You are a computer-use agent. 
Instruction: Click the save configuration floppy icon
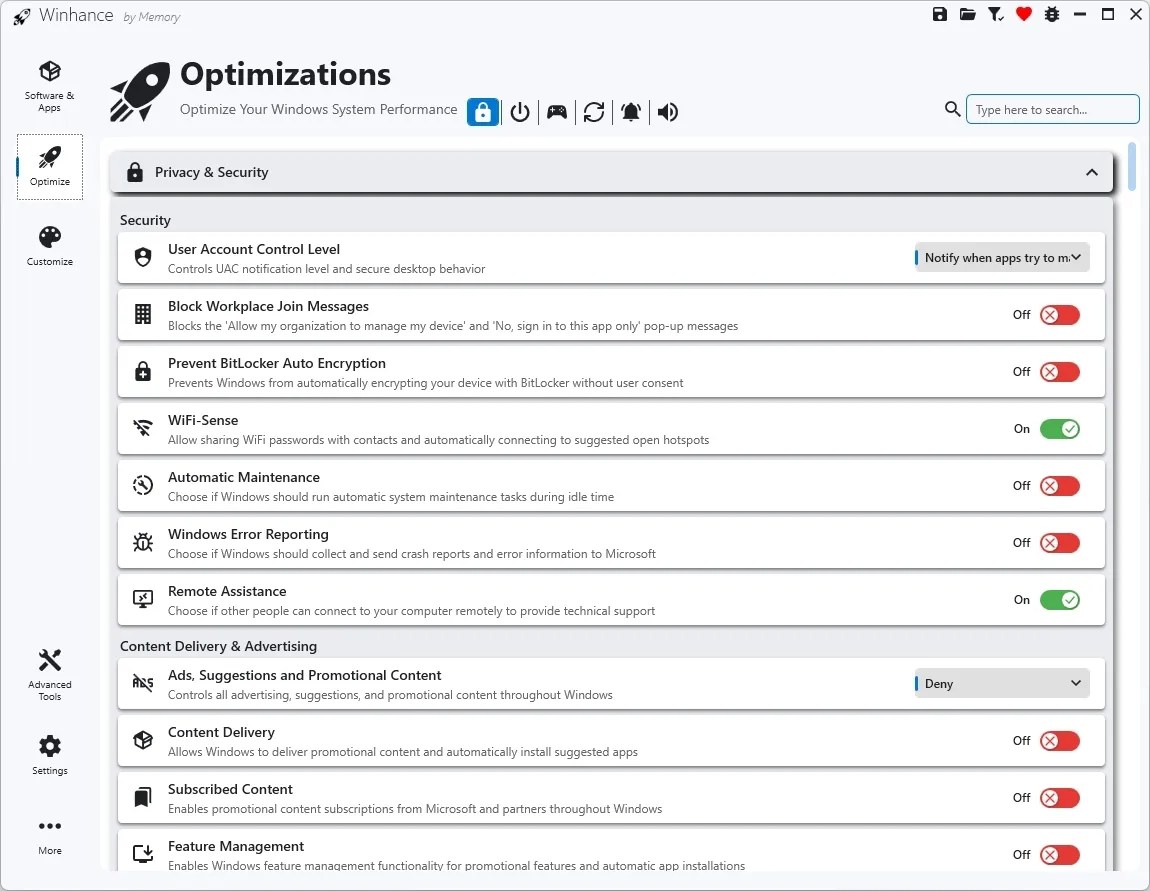point(939,14)
